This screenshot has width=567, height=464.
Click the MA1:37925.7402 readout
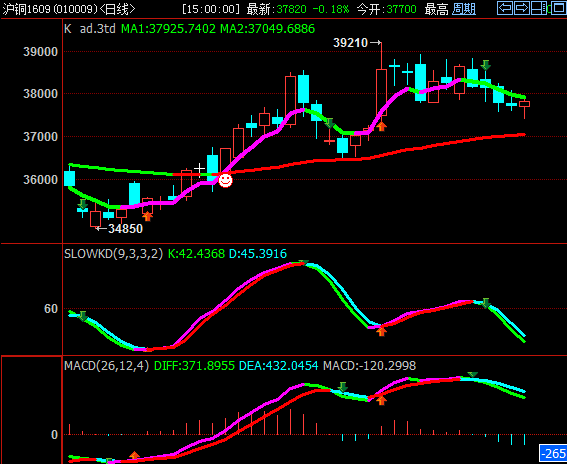168,29
